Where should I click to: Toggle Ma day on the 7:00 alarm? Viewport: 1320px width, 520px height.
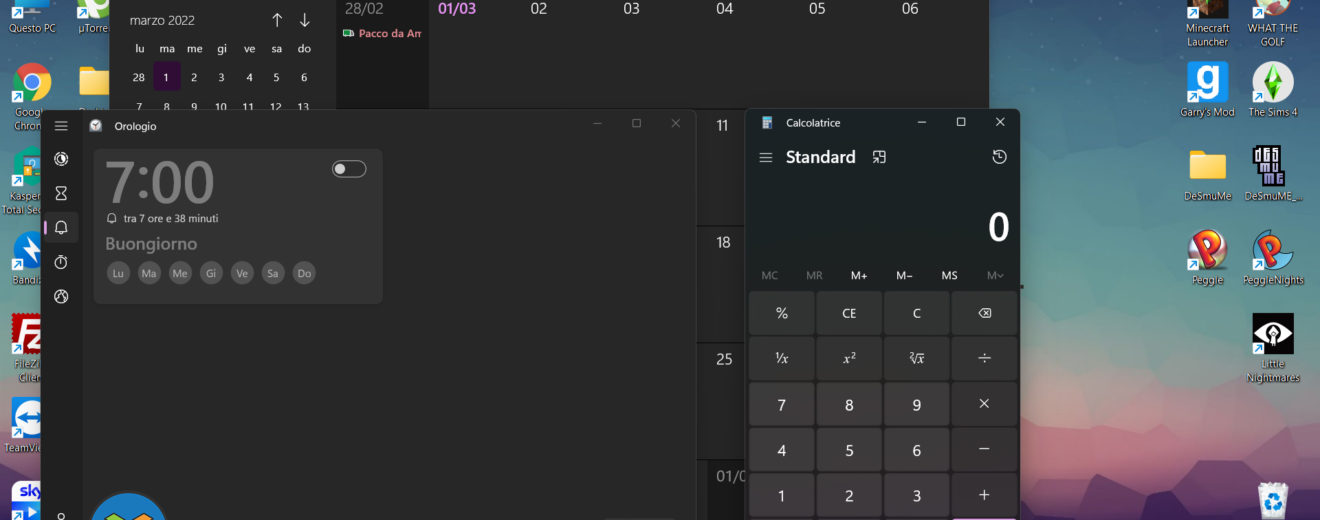[x=149, y=273]
